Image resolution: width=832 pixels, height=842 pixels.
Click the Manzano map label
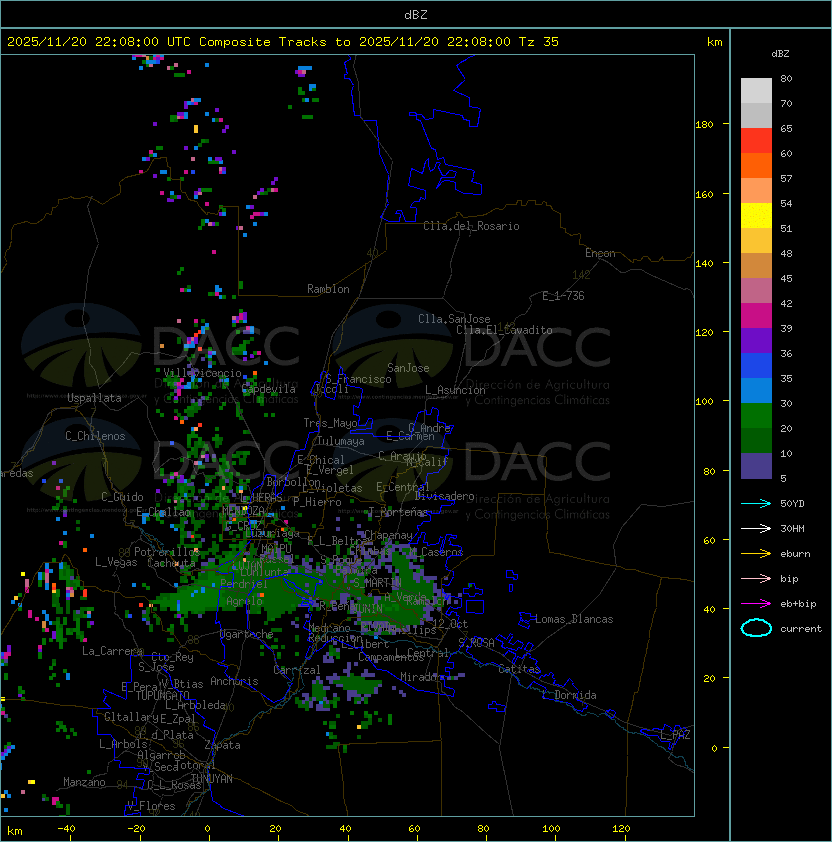pyautogui.click(x=84, y=782)
